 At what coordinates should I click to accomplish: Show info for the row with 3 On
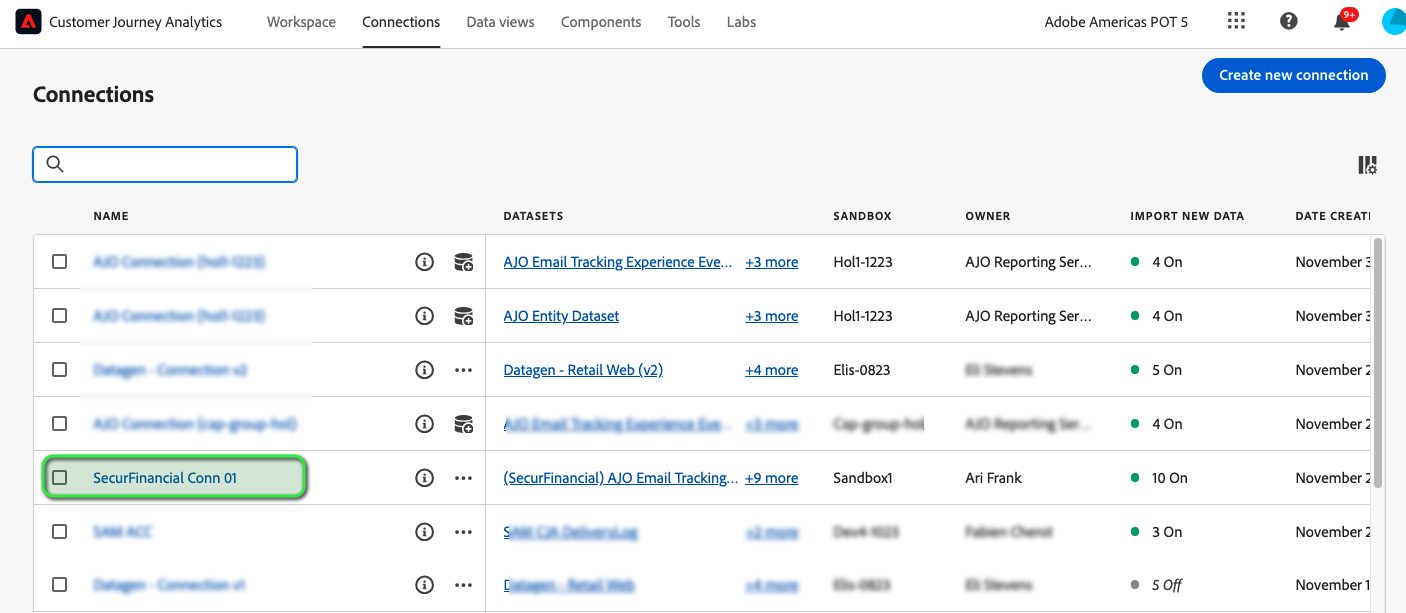(424, 532)
